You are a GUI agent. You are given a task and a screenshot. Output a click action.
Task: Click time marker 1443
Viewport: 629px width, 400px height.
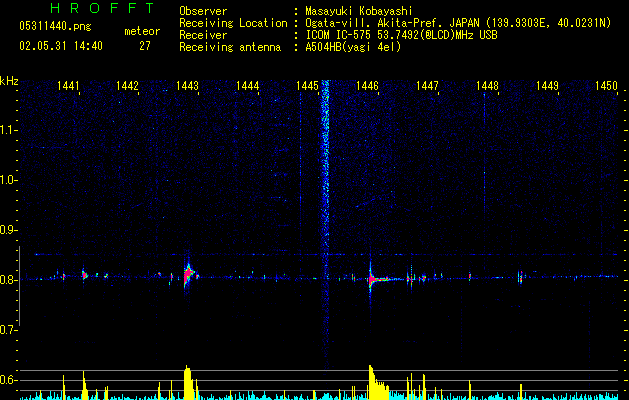click(x=187, y=86)
